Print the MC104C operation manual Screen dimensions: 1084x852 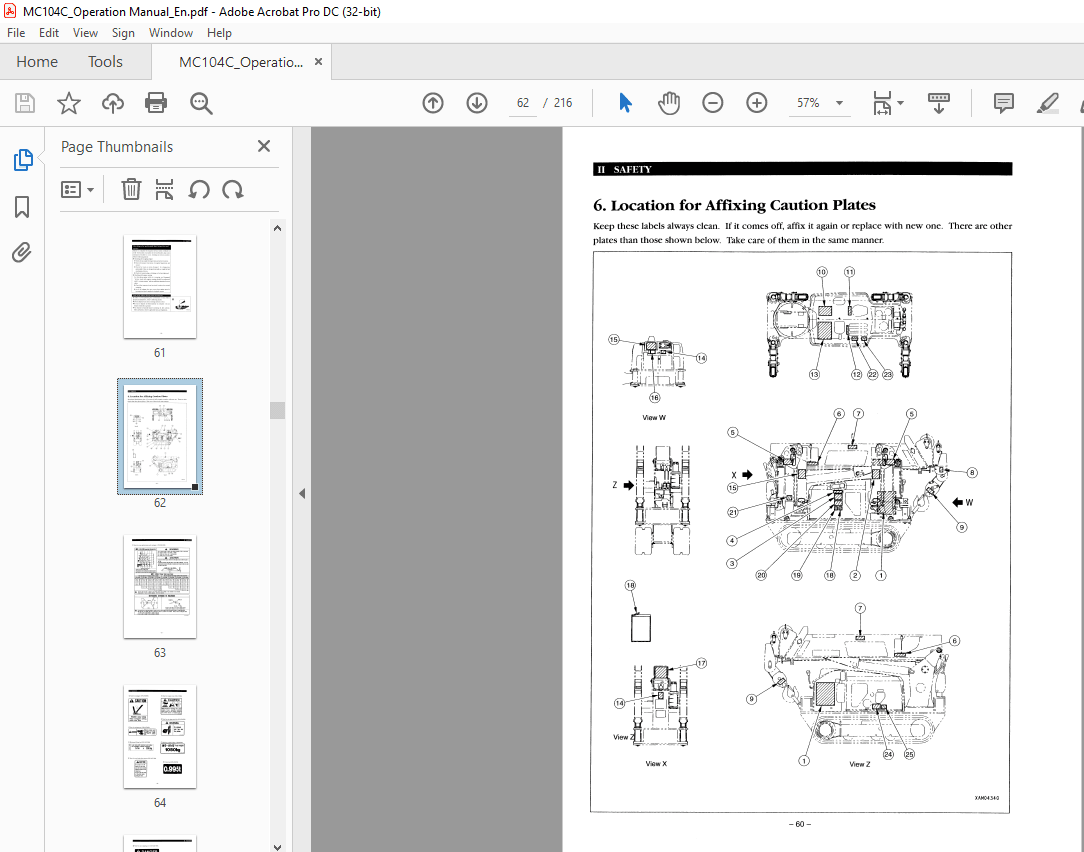(156, 102)
